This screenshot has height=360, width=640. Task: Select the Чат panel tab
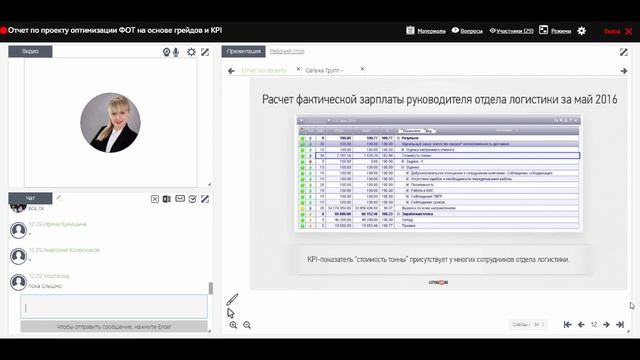coord(30,198)
